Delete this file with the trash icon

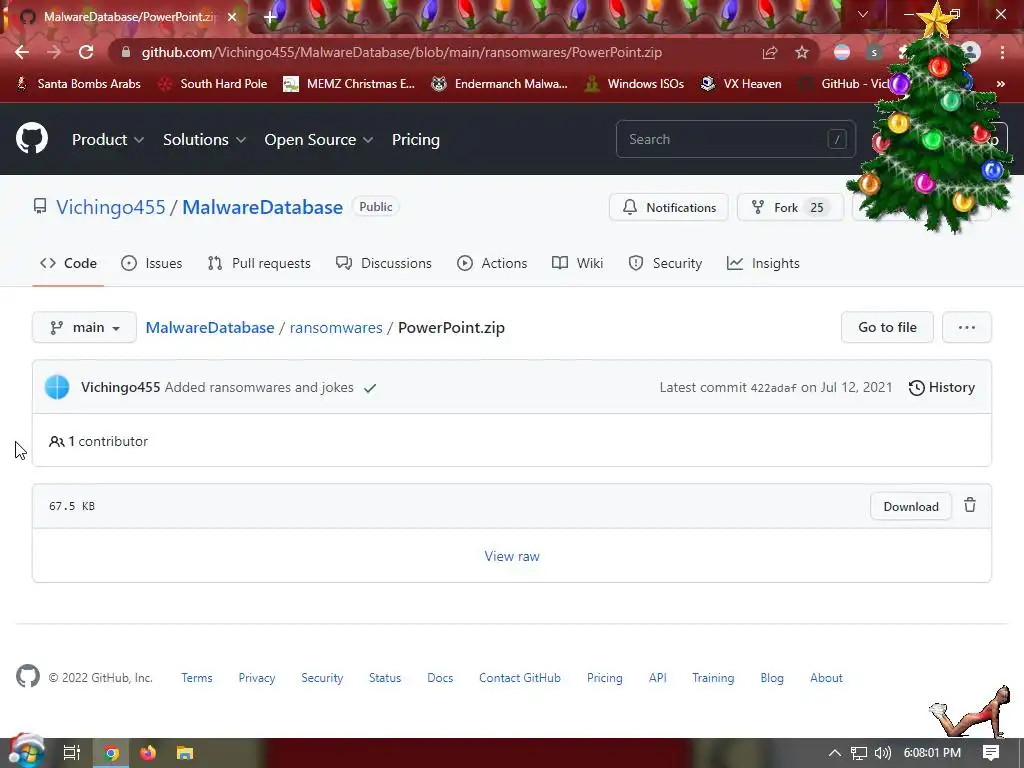[x=970, y=505]
